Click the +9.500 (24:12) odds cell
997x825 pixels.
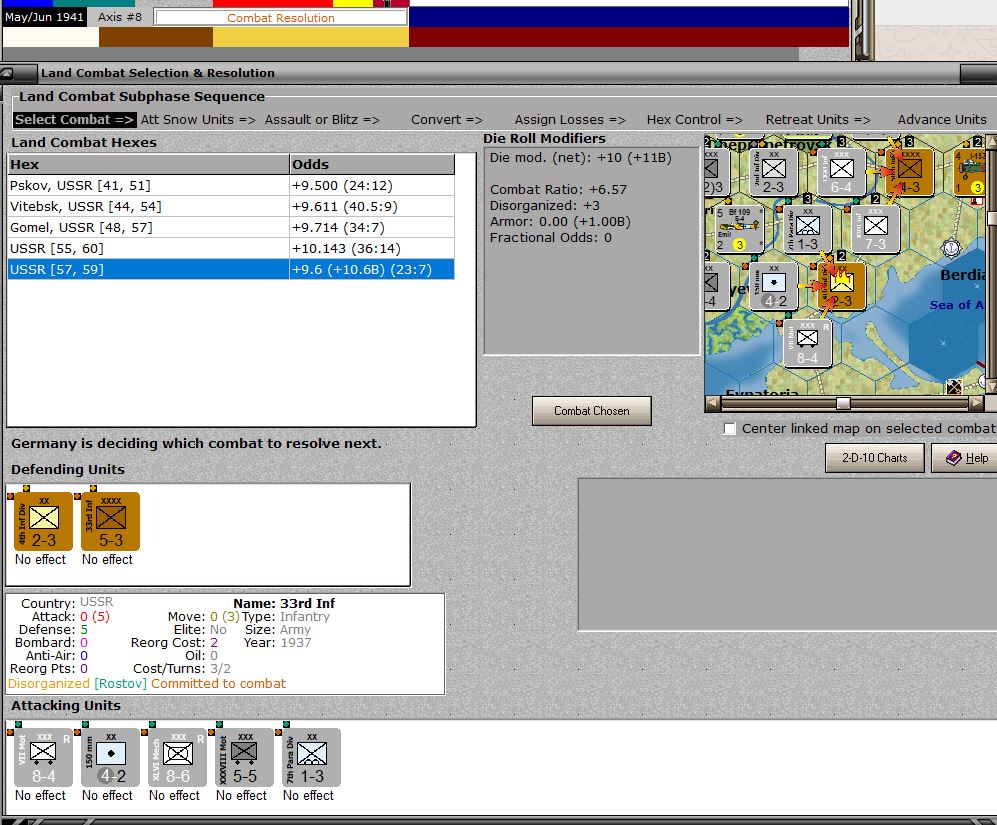[372, 186]
